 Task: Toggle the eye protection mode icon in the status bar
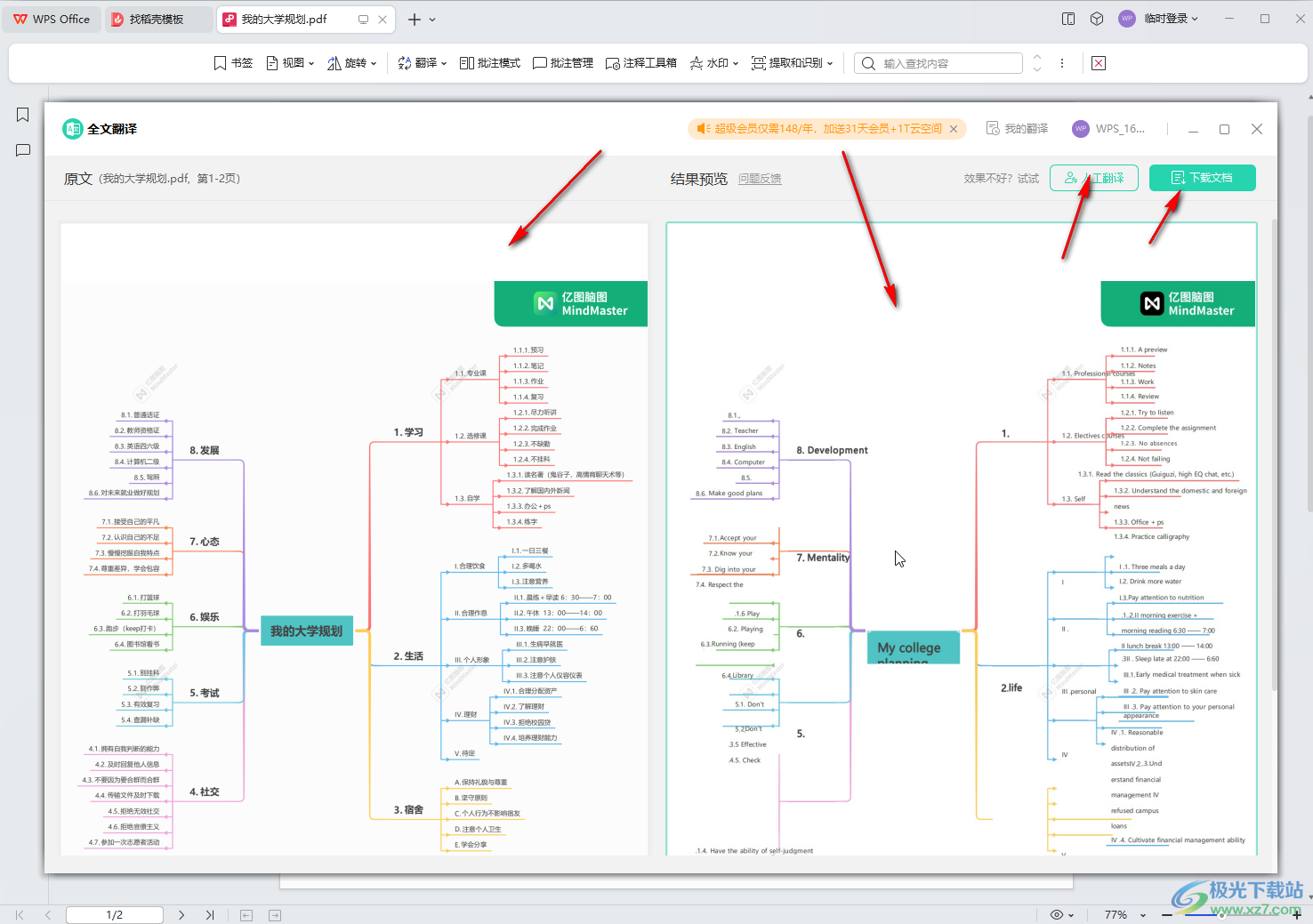(x=1057, y=914)
